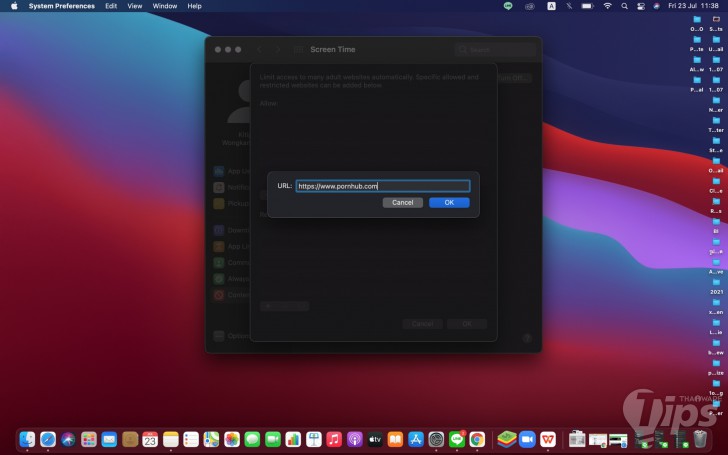Viewport: 728px width, 455px height.
Task: Open Google Chrome from the Dock
Action: pos(477,439)
